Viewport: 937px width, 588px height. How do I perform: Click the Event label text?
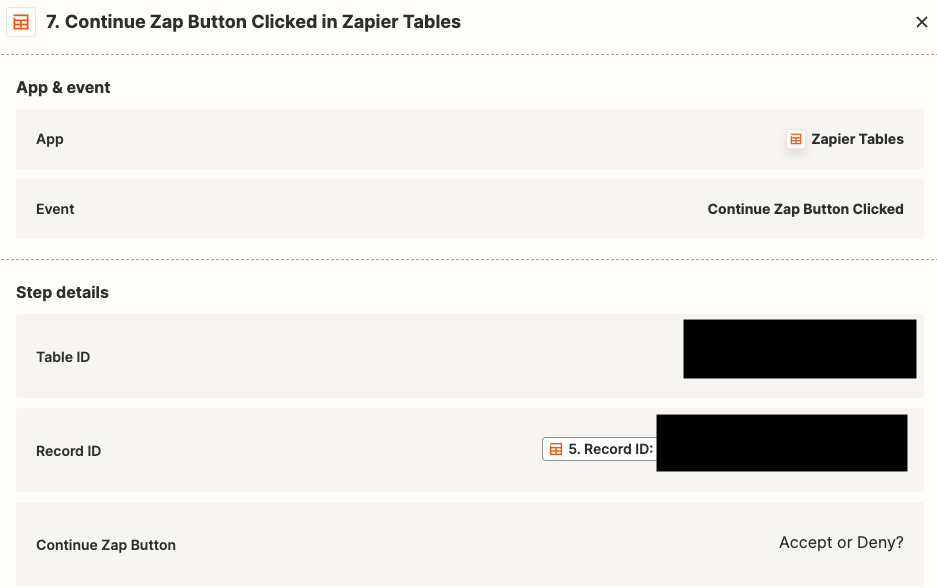[56, 209]
